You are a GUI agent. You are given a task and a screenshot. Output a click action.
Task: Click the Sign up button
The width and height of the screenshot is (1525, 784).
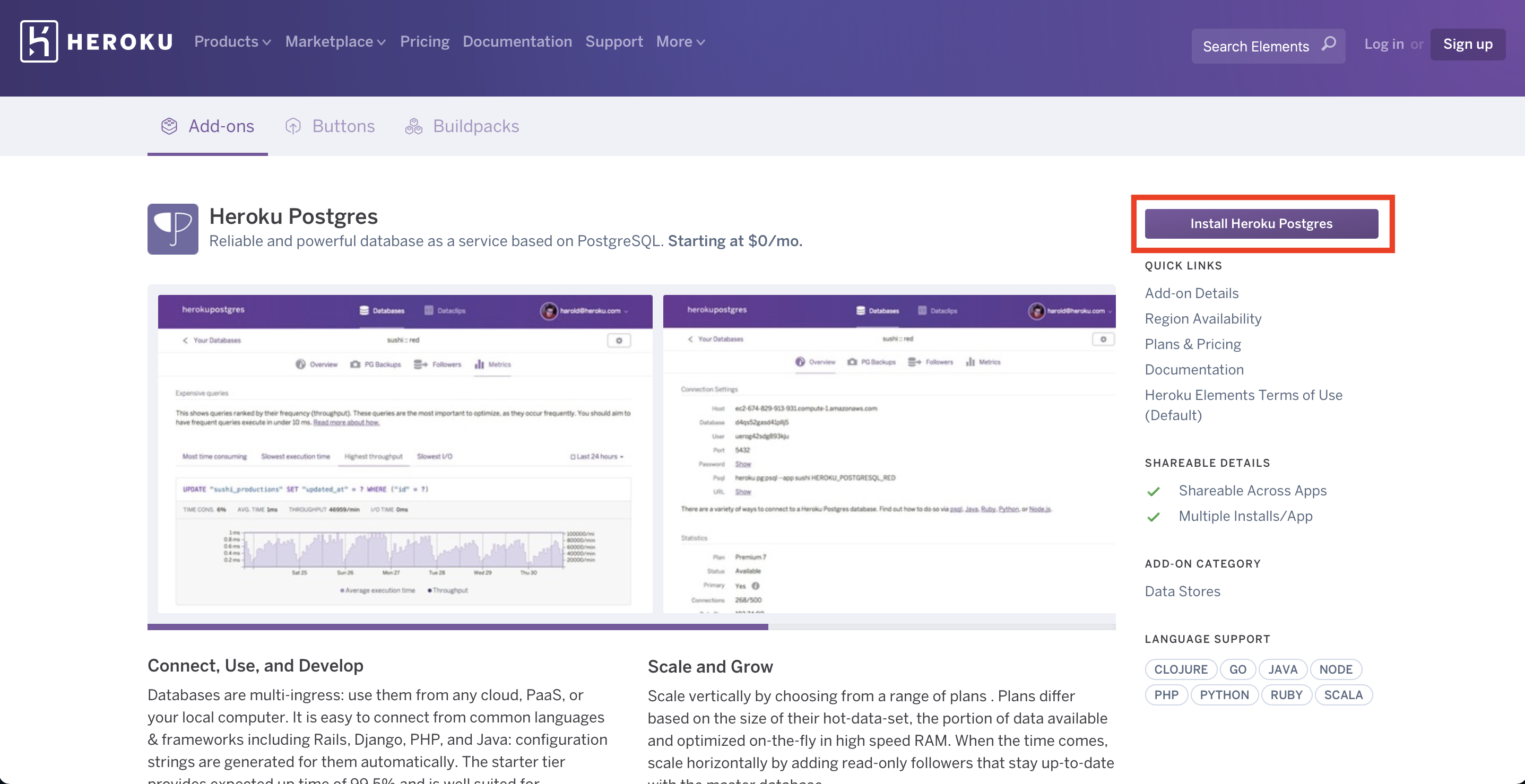1467,45
